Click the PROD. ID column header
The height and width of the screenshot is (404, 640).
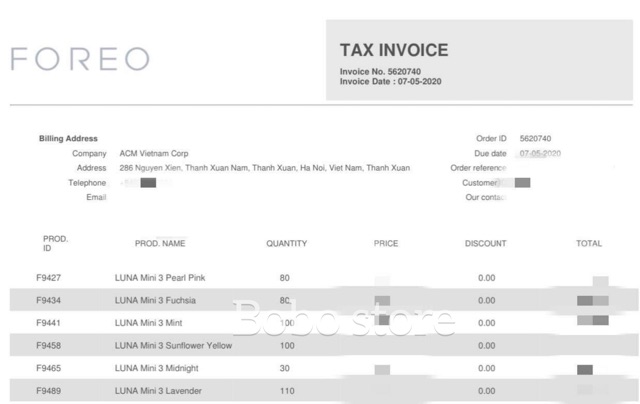point(56,244)
